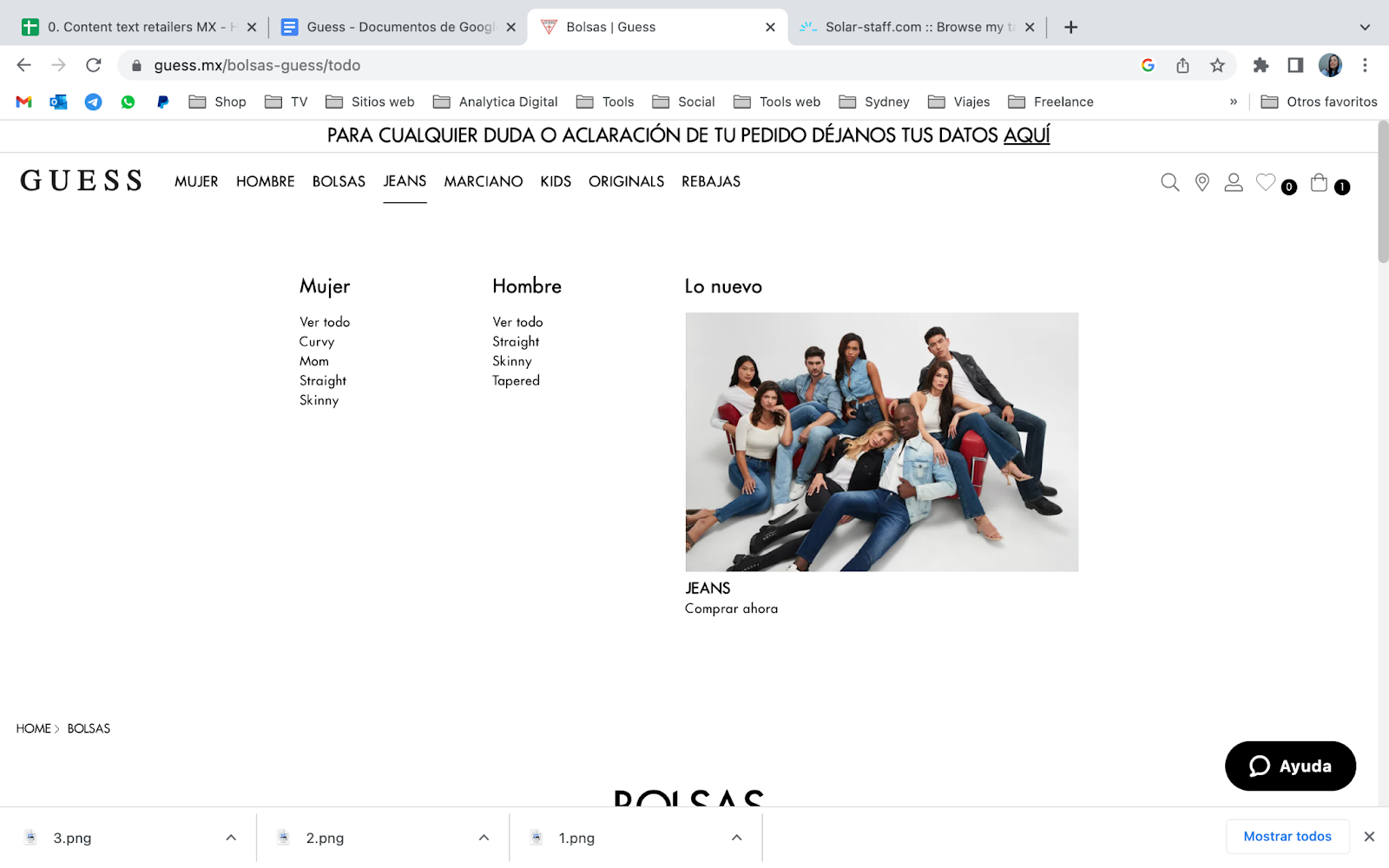Open the Telegram bookmark icon
1389x868 pixels.
tap(93, 102)
